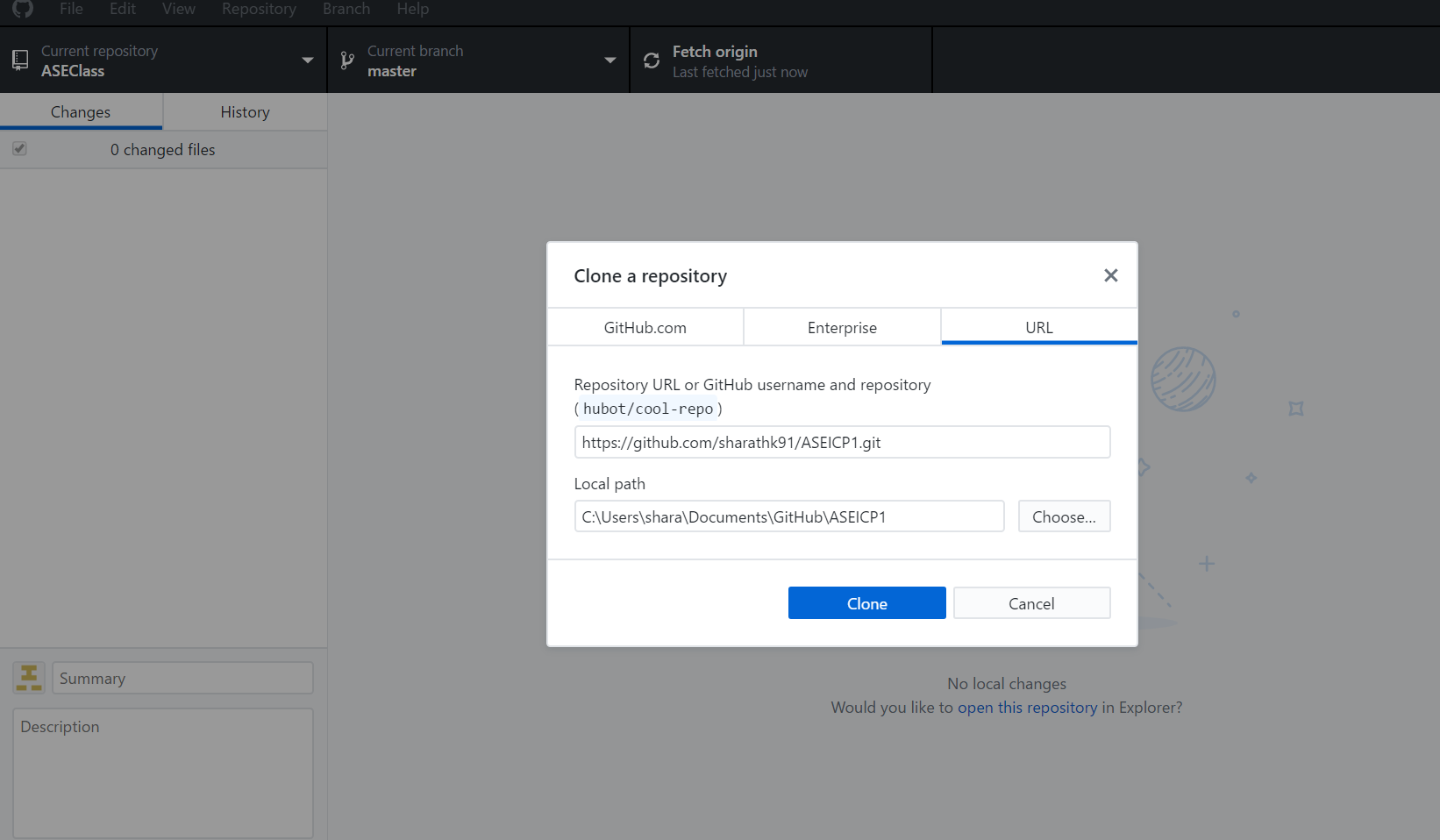Select the URL tab in dialog
The image size is (1440, 840).
point(1039,327)
